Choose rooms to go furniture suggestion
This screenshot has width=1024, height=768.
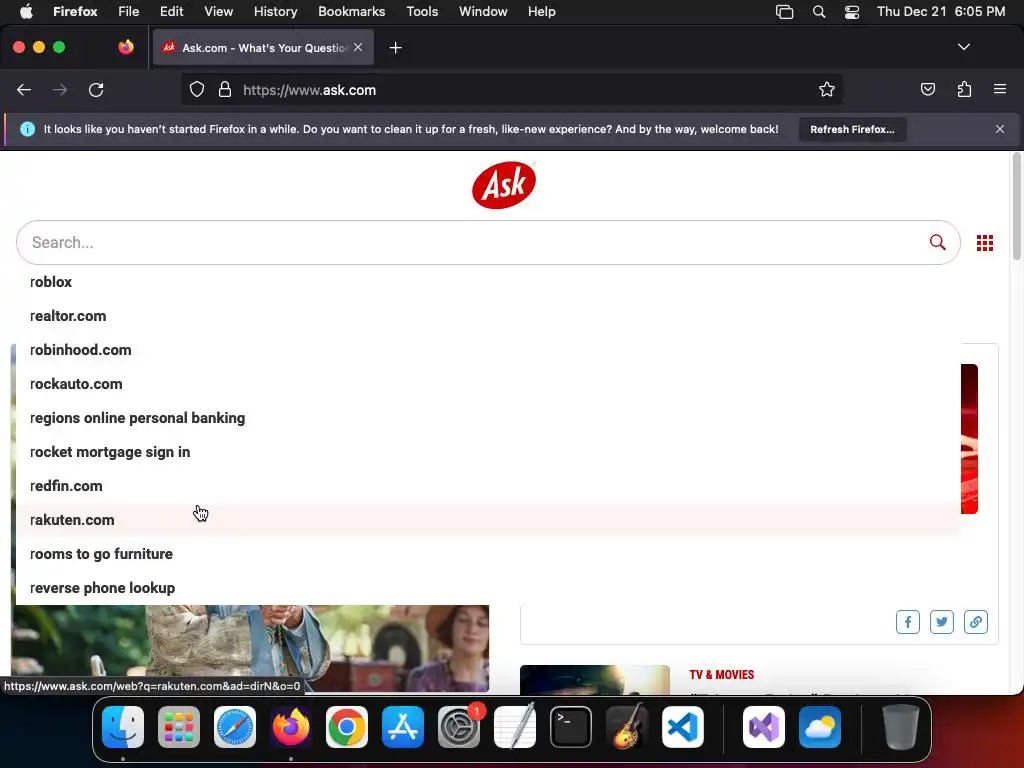[x=488, y=554]
